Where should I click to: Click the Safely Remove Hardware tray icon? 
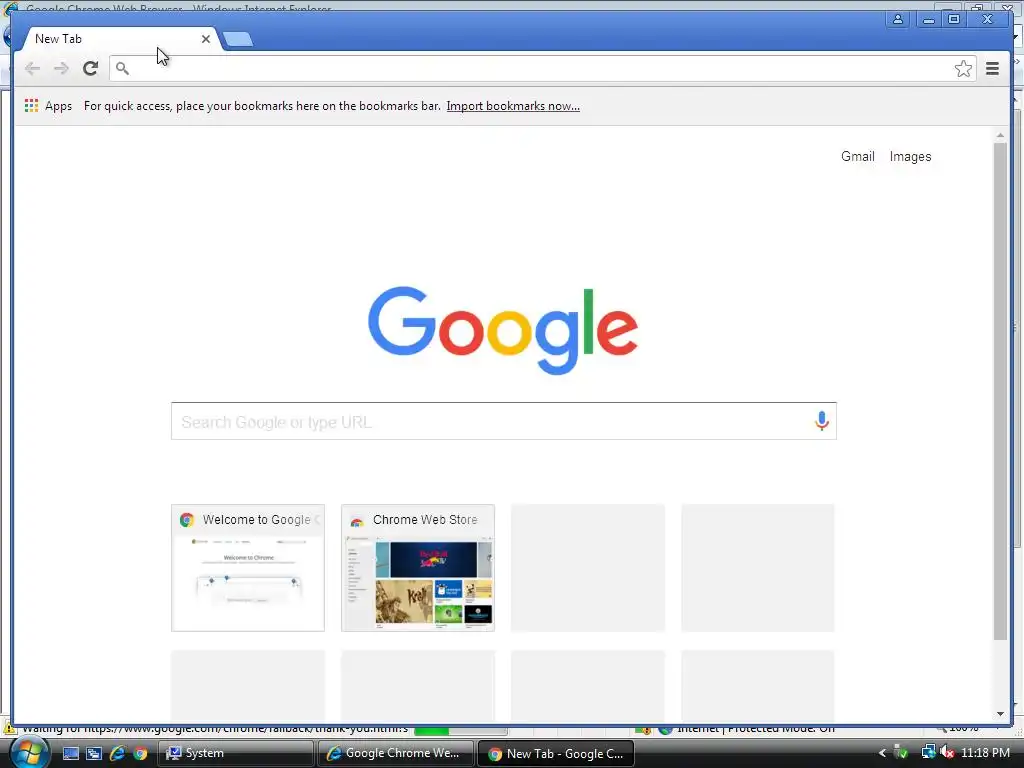(x=901, y=753)
